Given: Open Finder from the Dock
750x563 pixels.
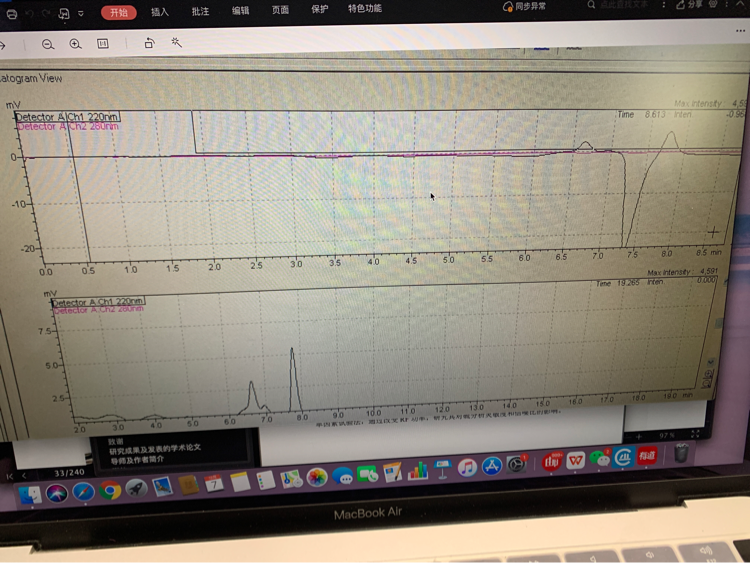Looking at the screenshot, I should (x=30, y=494).
